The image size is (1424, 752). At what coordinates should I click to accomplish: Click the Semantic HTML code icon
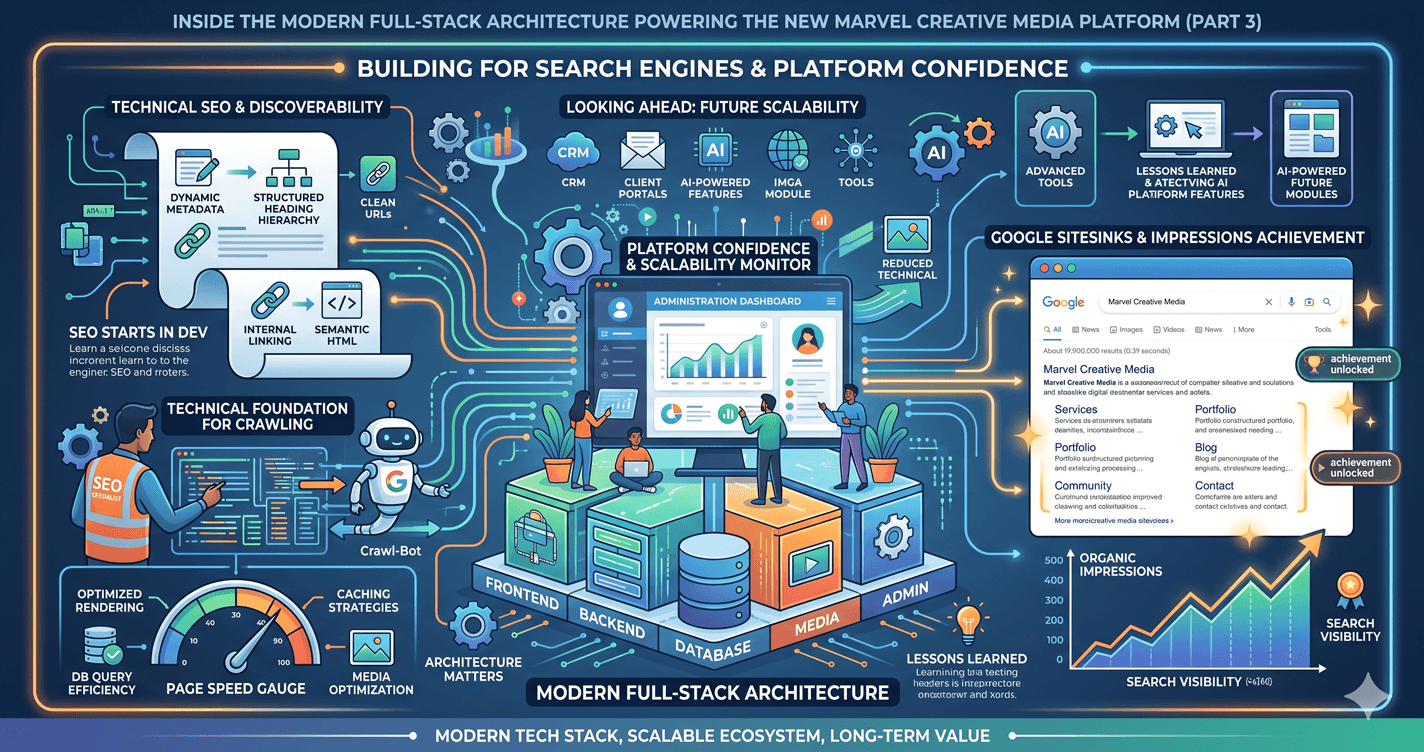click(342, 301)
